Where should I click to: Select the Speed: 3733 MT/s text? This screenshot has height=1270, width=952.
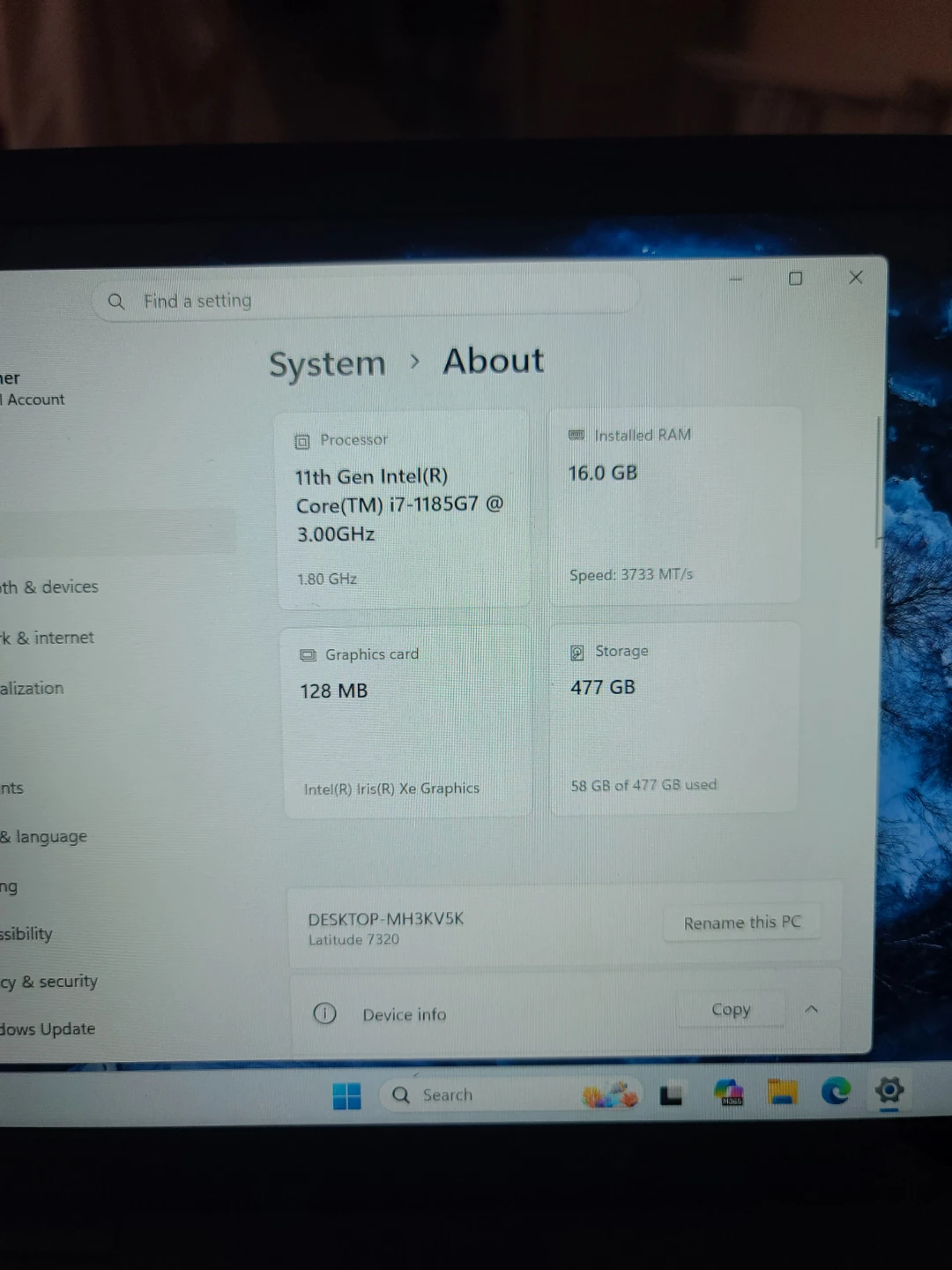[631, 574]
